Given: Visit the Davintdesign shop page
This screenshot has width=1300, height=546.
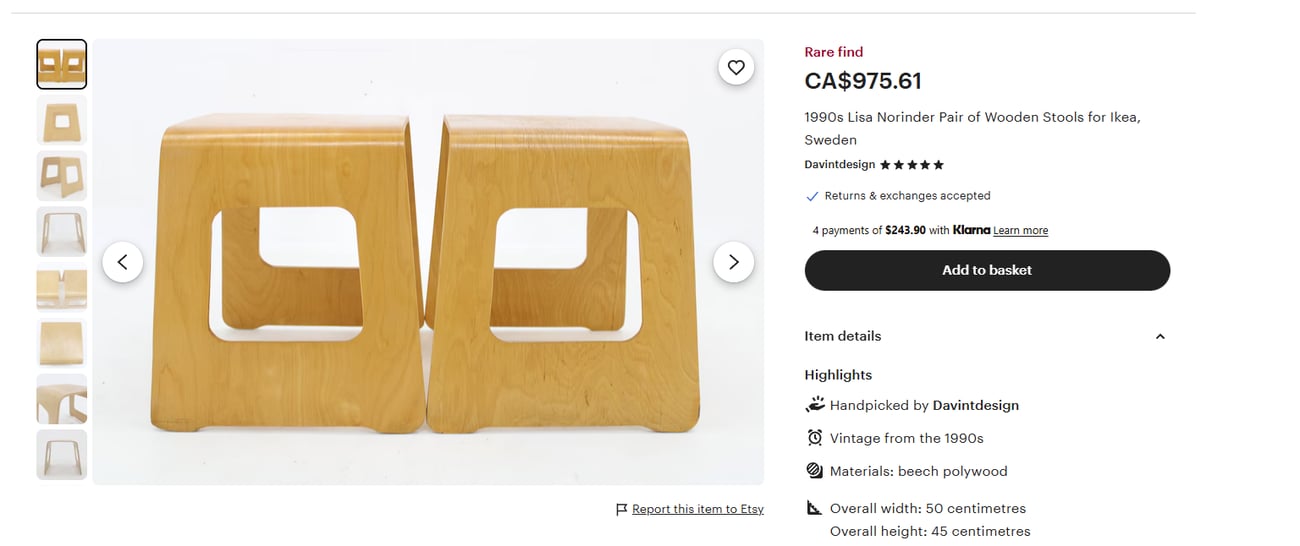Looking at the screenshot, I should coord(839,165).
